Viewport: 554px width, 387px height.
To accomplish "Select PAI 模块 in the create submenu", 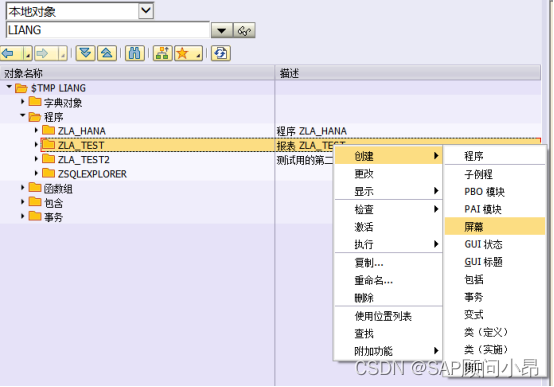I will [x=495, y=209].
